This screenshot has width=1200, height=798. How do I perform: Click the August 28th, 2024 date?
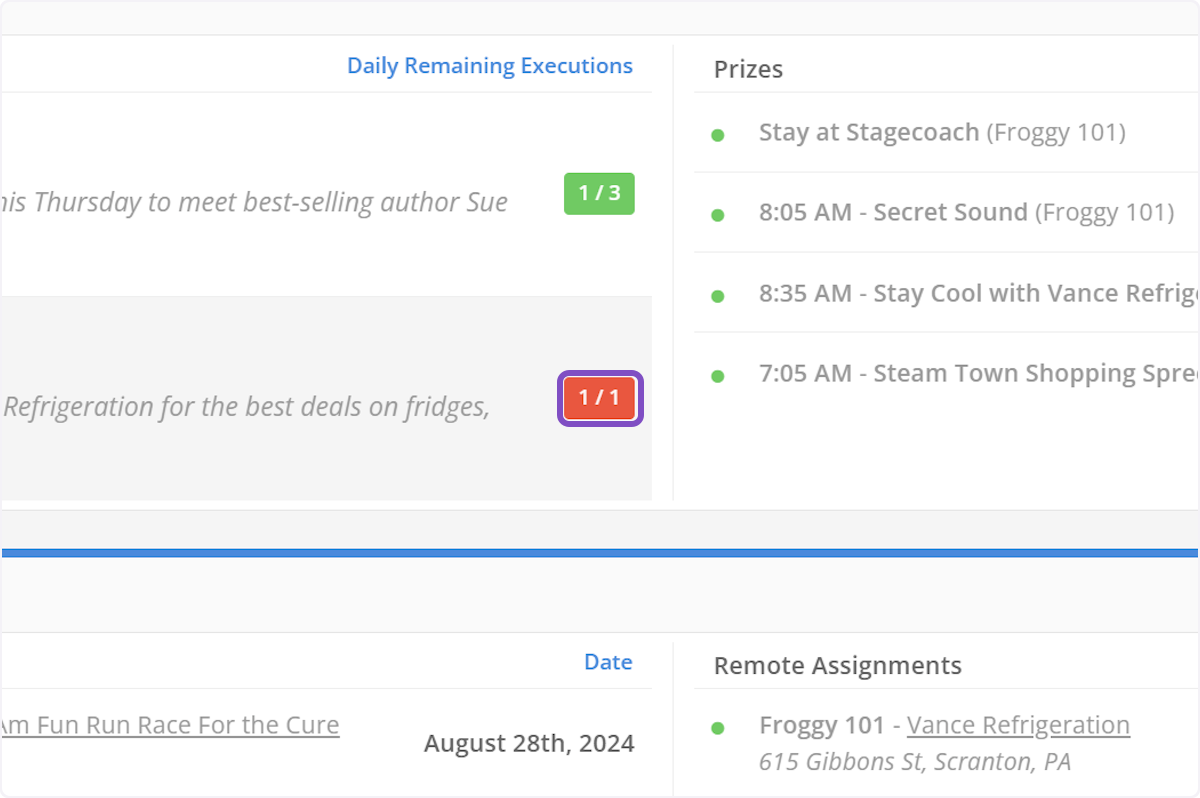click(x=529, y=743)
